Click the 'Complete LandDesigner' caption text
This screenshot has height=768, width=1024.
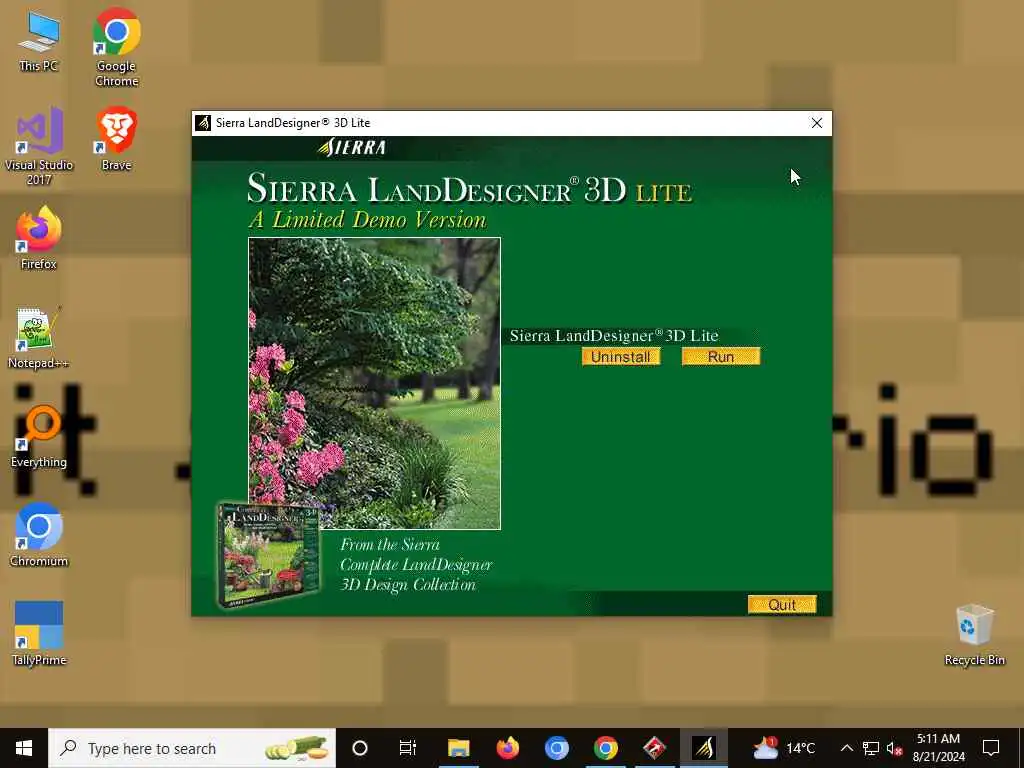coord(416,565)
